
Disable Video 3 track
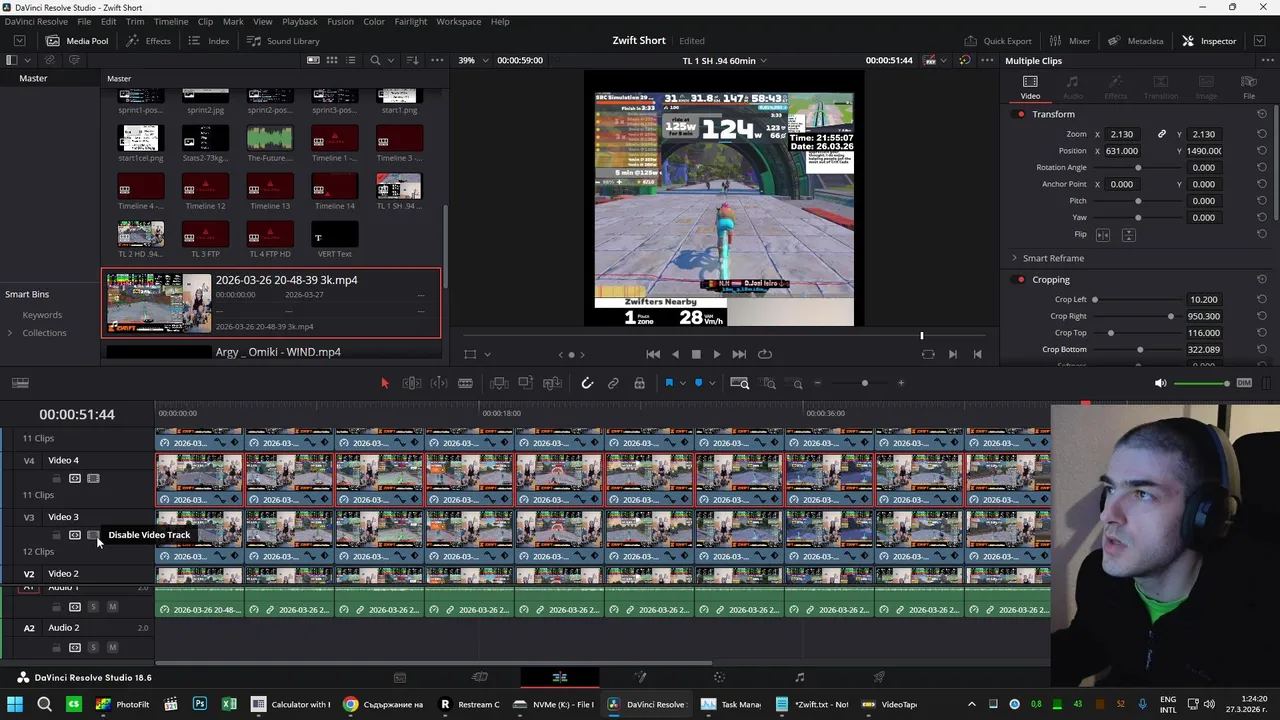pyautogui.click(x=93, y=535)
